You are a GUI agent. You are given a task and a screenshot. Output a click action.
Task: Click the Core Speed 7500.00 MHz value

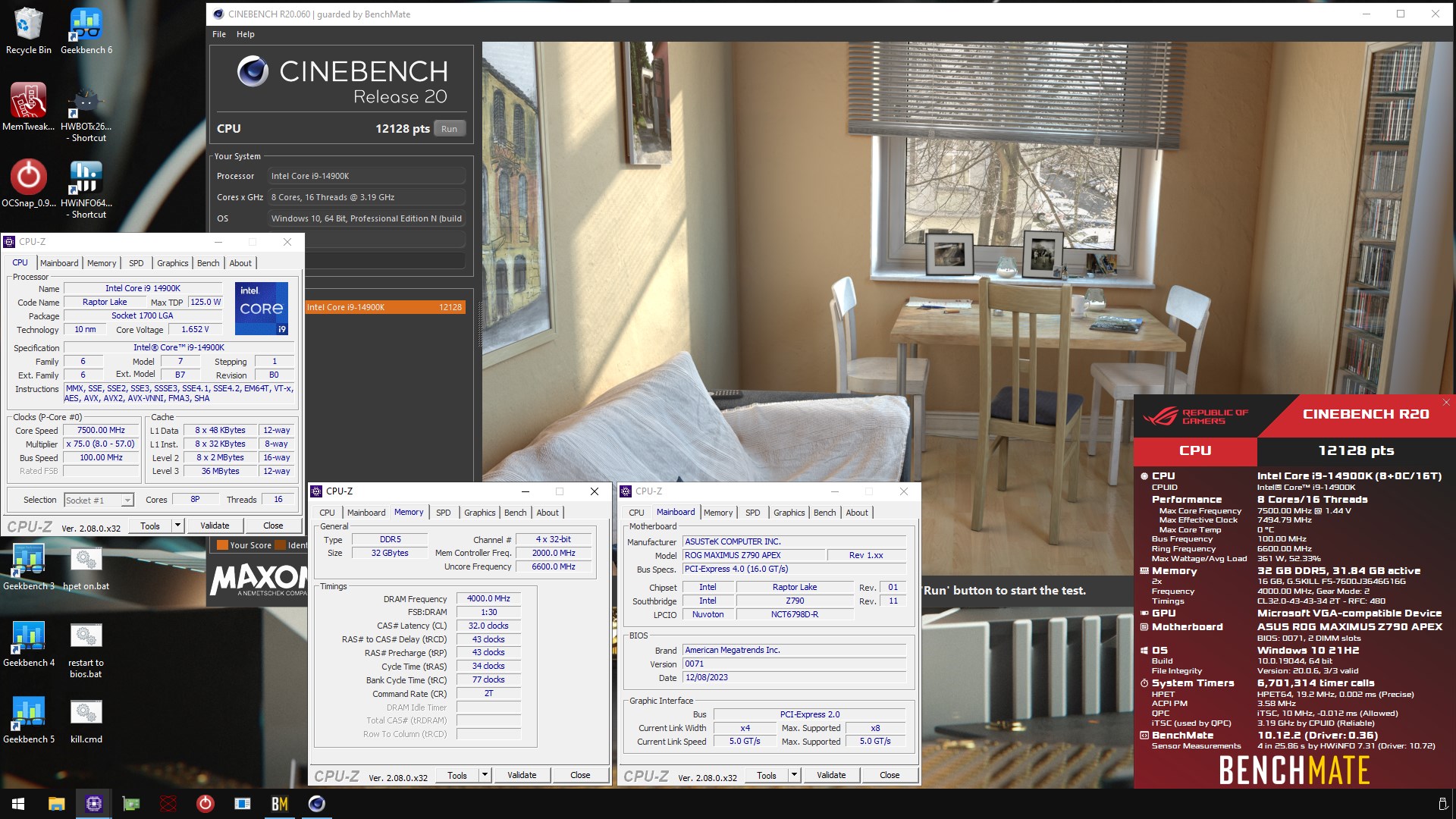point(101,430)
